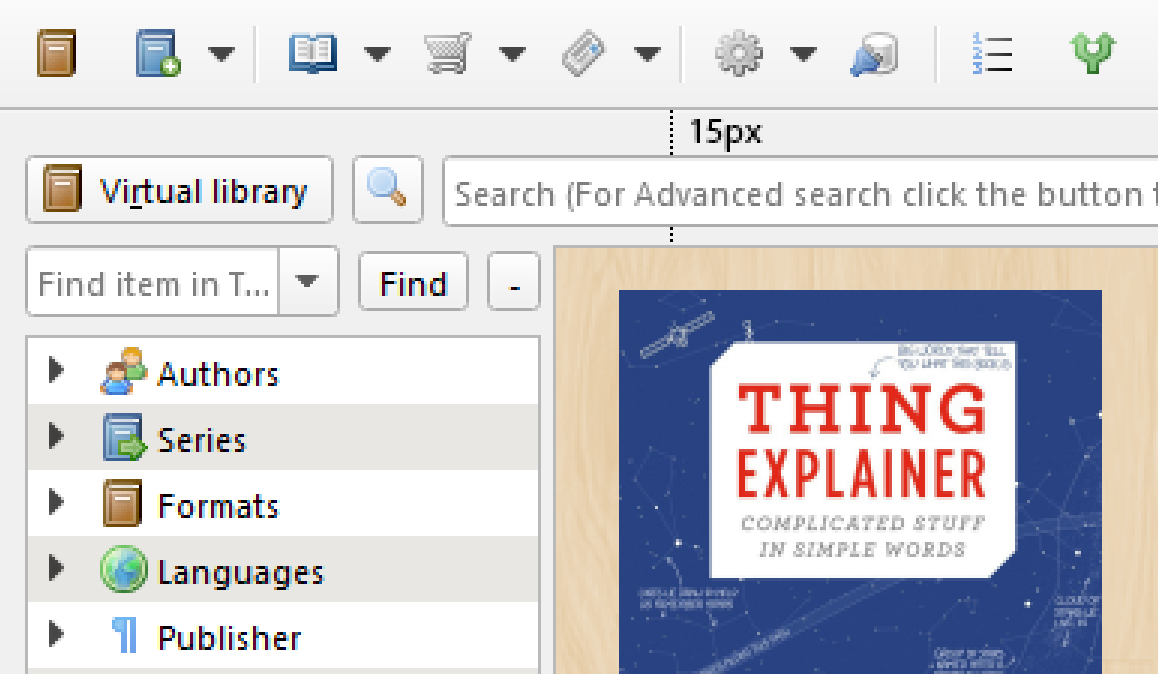Click the Edit metadata tag icon
Screen dimensions: 1158x674
click(x=583, y=53)
